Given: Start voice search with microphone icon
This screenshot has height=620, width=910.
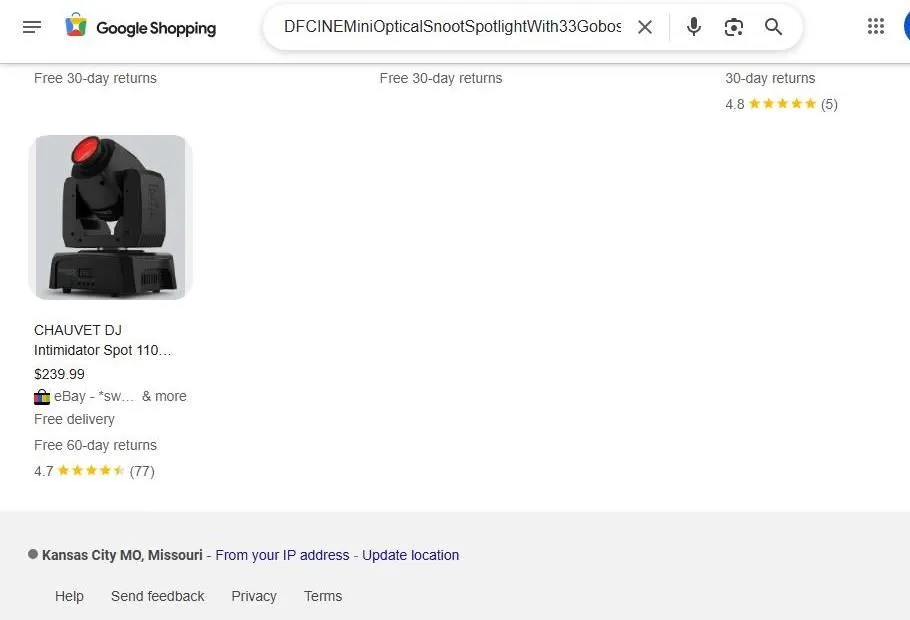Looking at the screenshot, I should click(x=694, y=27).
